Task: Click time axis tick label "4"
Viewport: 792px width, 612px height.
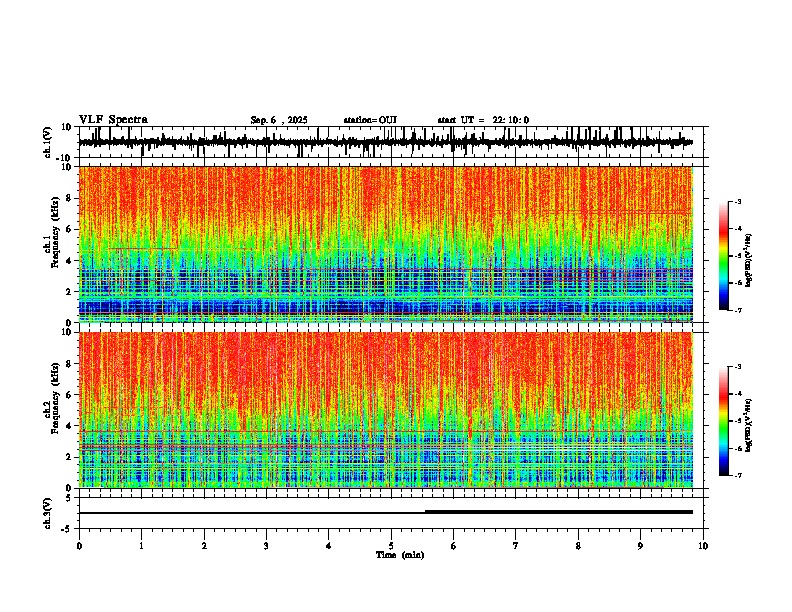Action: coord(329,546)
